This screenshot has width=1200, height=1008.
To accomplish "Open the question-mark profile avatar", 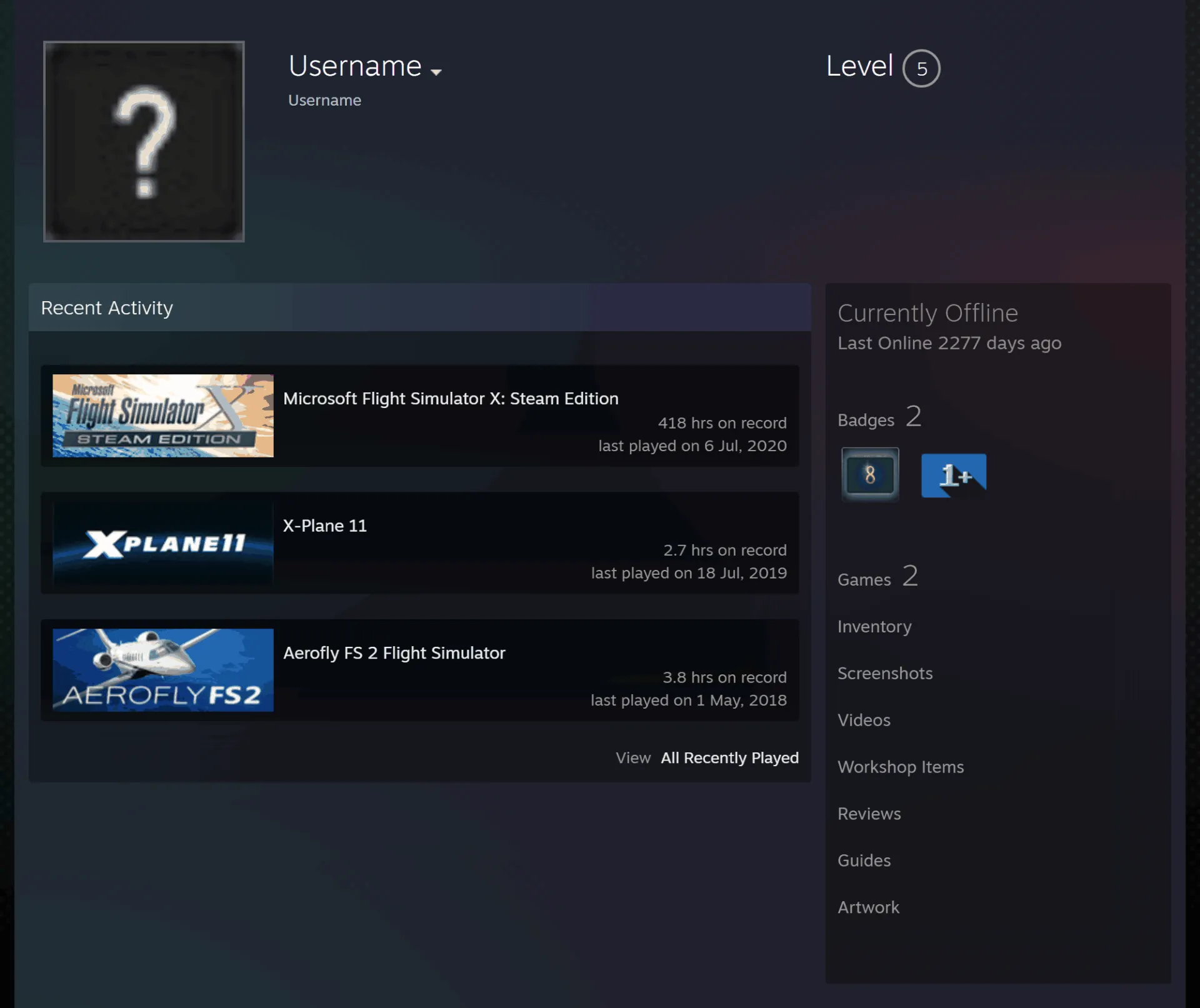I will pos(144,141).
